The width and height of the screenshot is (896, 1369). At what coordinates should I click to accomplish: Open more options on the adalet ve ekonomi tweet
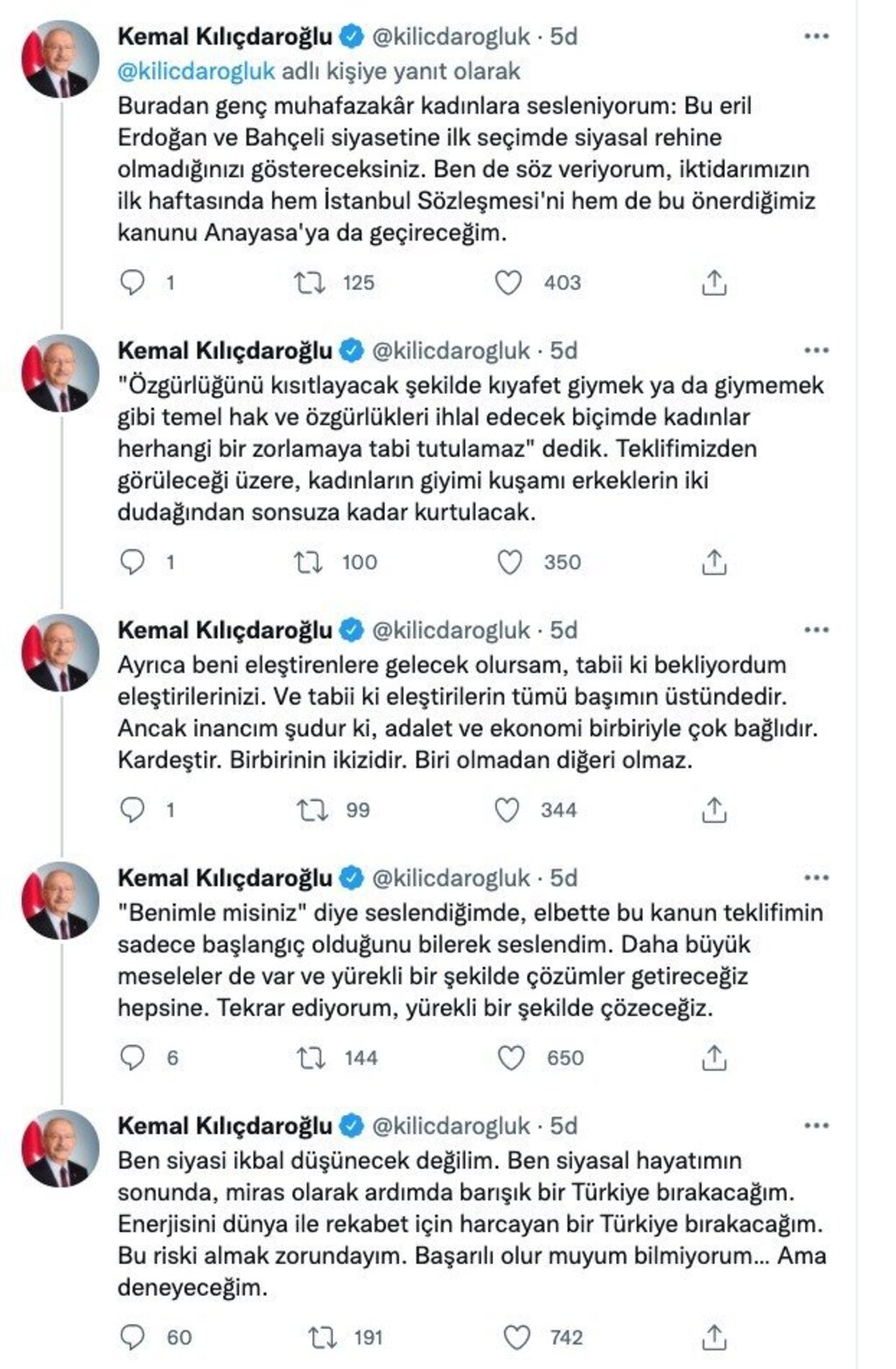click(x=815, y=630)
